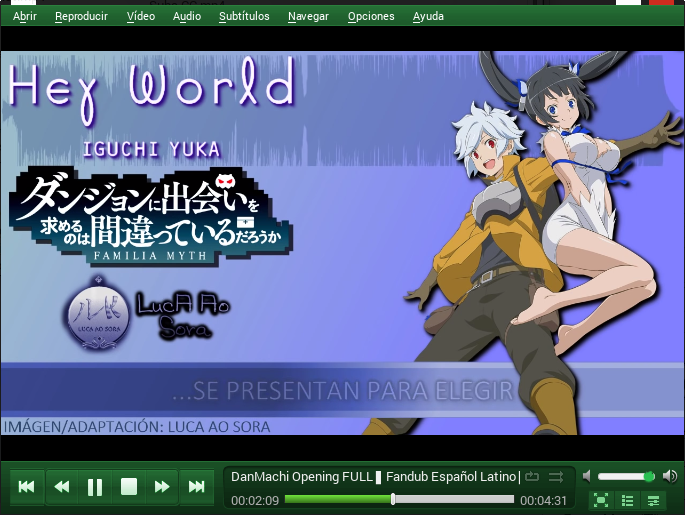Open the equalizer settings icon

pos(654,500)
